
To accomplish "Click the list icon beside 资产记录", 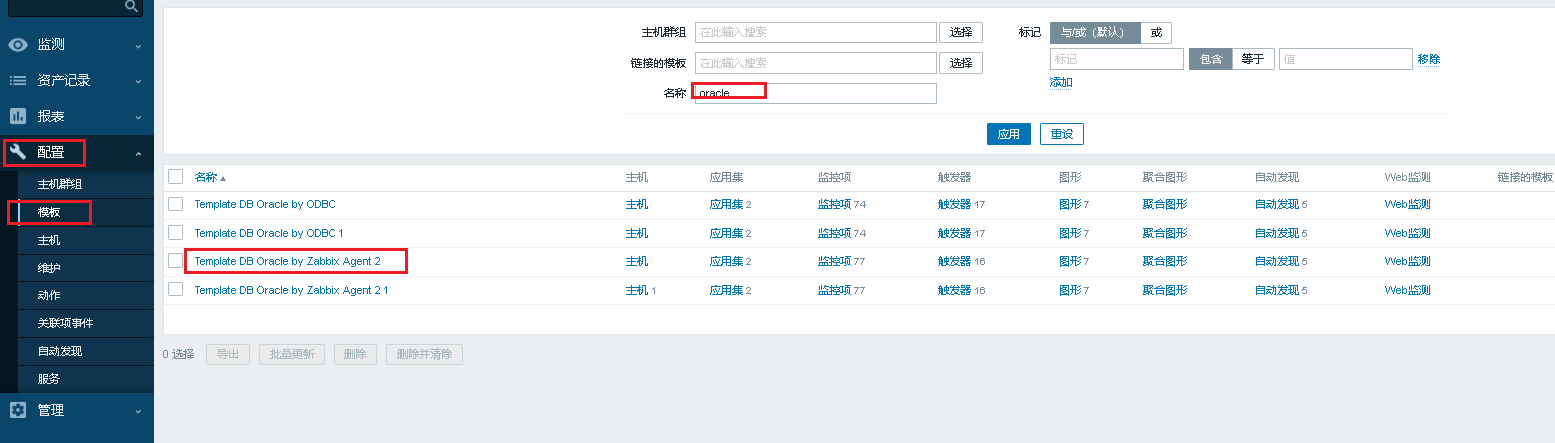I will [x=18, y=81].
